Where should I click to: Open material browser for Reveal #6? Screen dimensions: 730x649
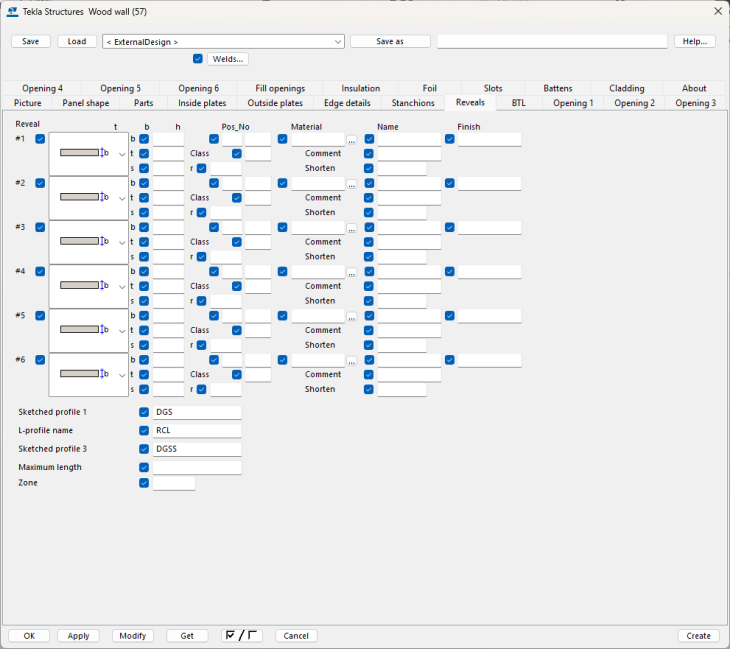click(x=351, y=361)
